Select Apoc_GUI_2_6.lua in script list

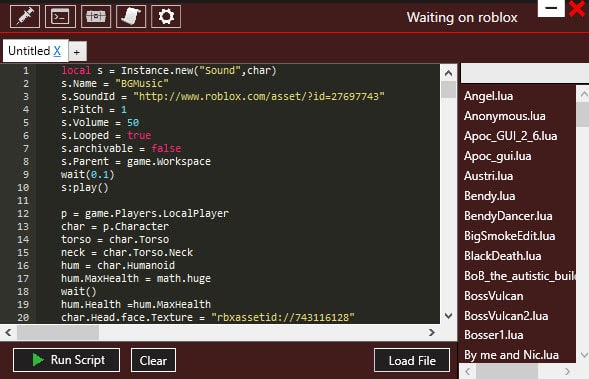coord(510,136)
